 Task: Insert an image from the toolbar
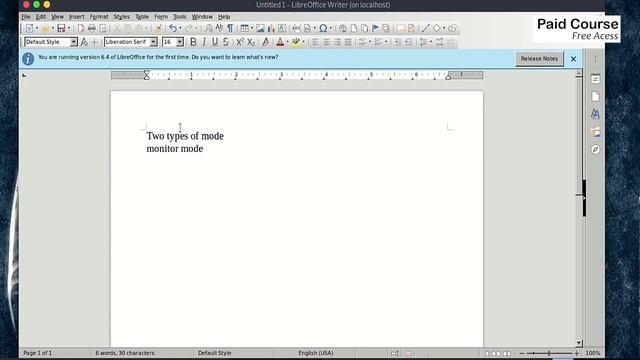260,28
